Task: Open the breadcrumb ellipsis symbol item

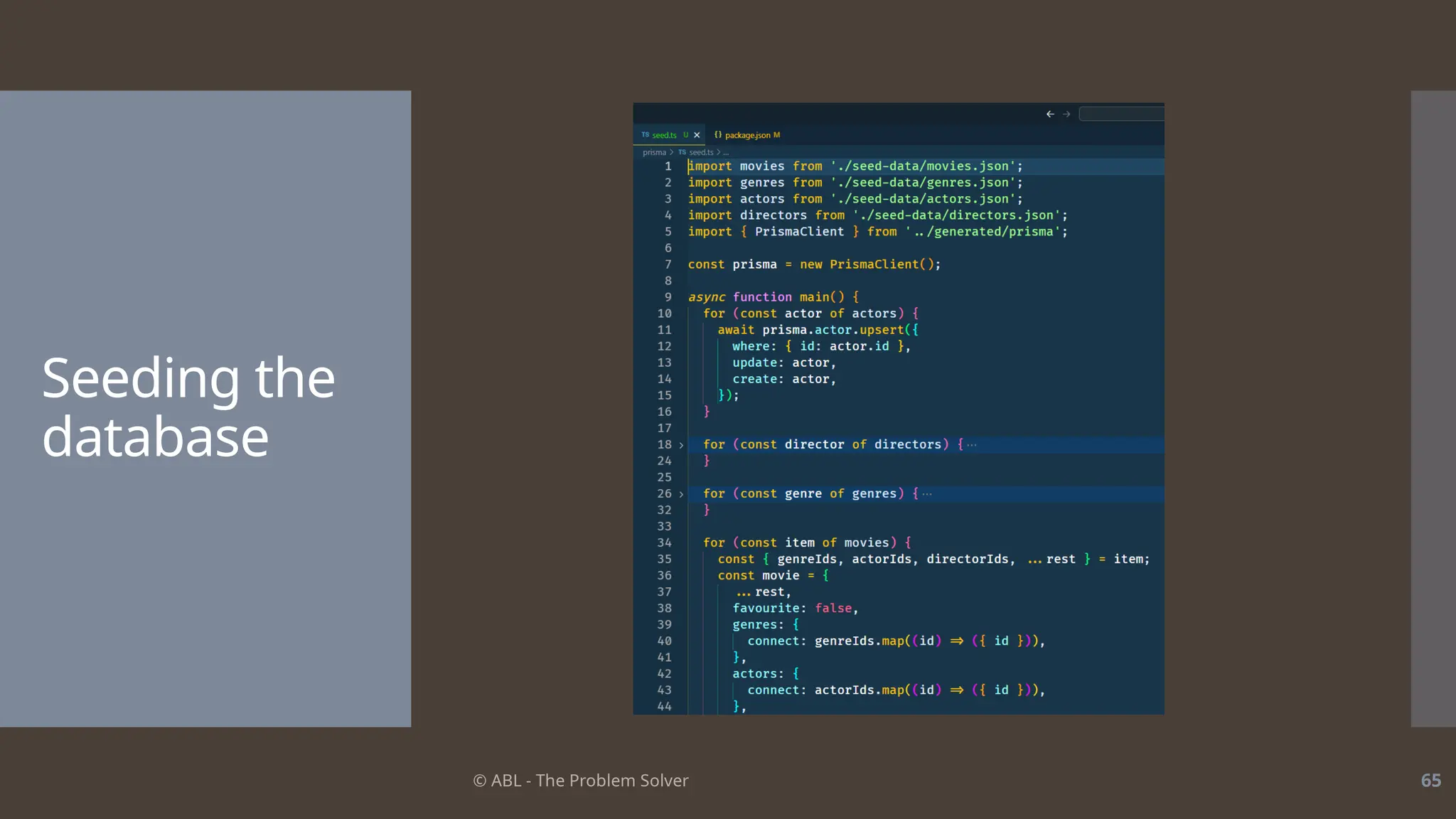Action: 726,153
